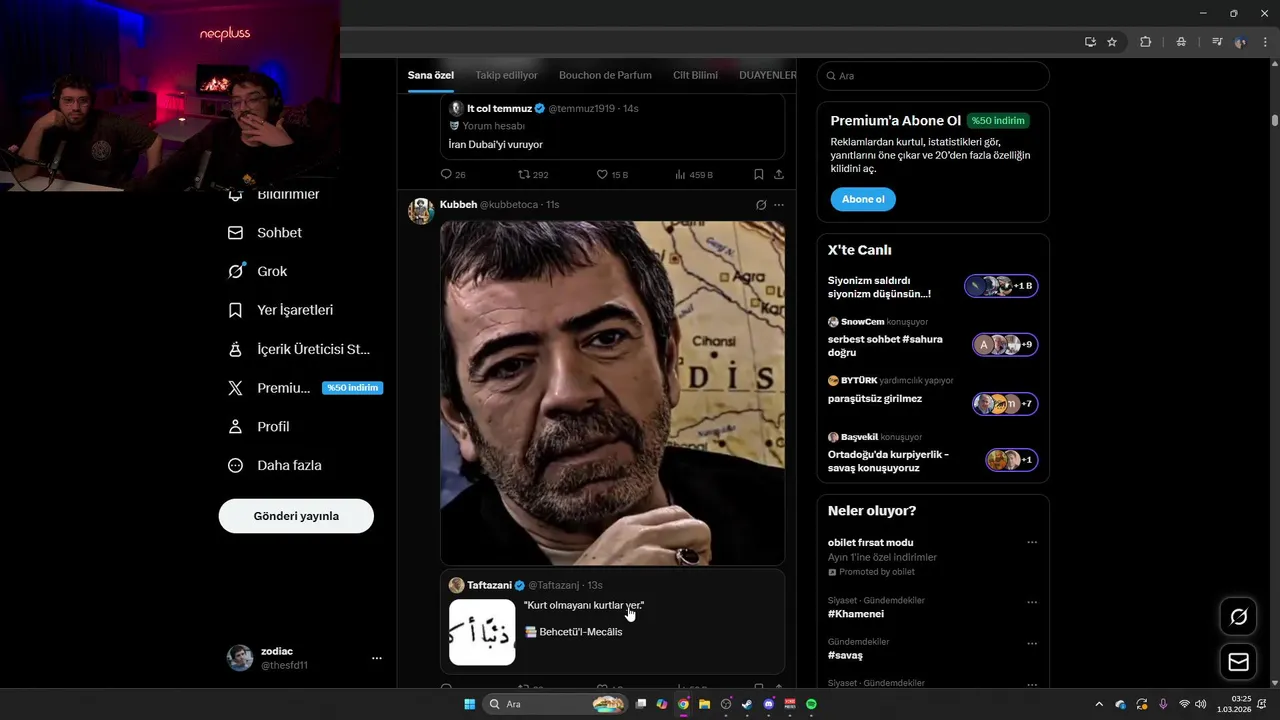Click the X search field Ara
Screen dimensions: 1280x720
click(x=933, y=76)
